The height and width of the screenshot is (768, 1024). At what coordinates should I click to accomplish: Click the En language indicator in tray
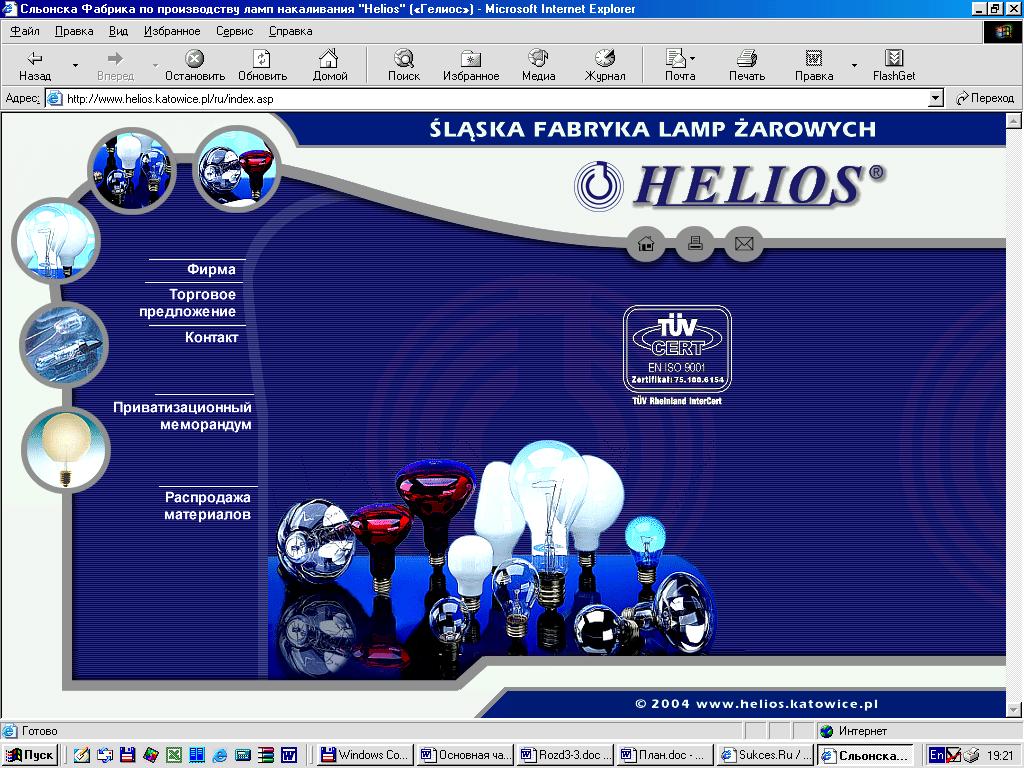pos(936,755)
